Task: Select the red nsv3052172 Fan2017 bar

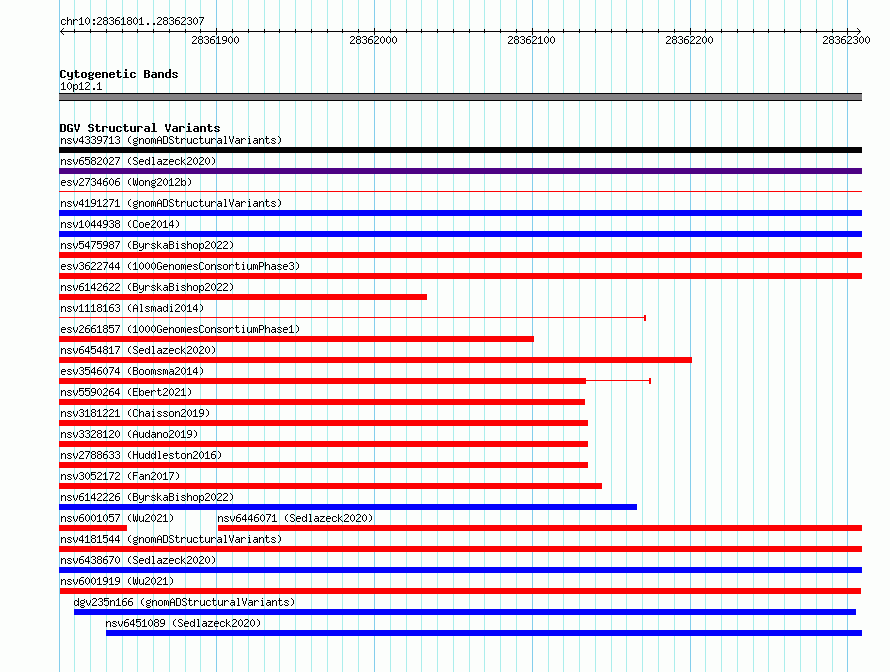Action: 330,486
